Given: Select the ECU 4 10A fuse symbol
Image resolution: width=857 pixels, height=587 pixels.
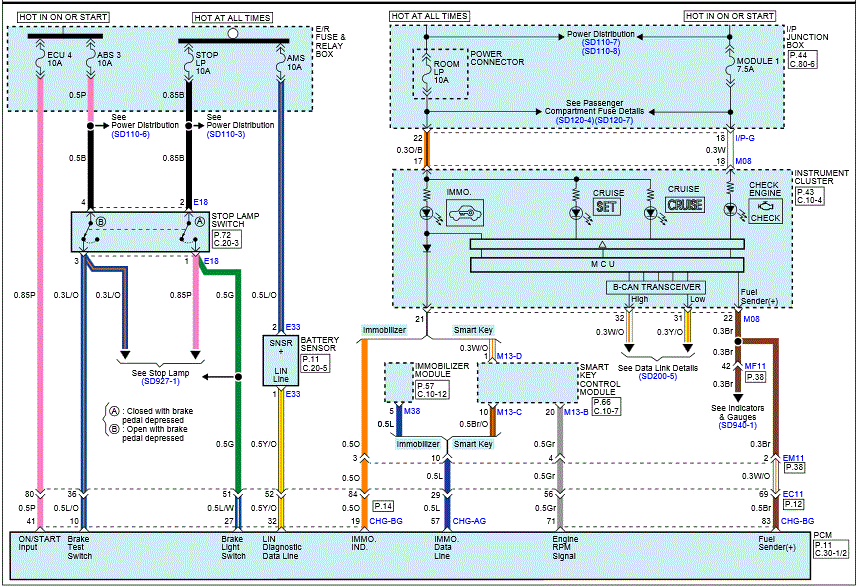Looking at the screenshot, I should click(x=41, y=63).
